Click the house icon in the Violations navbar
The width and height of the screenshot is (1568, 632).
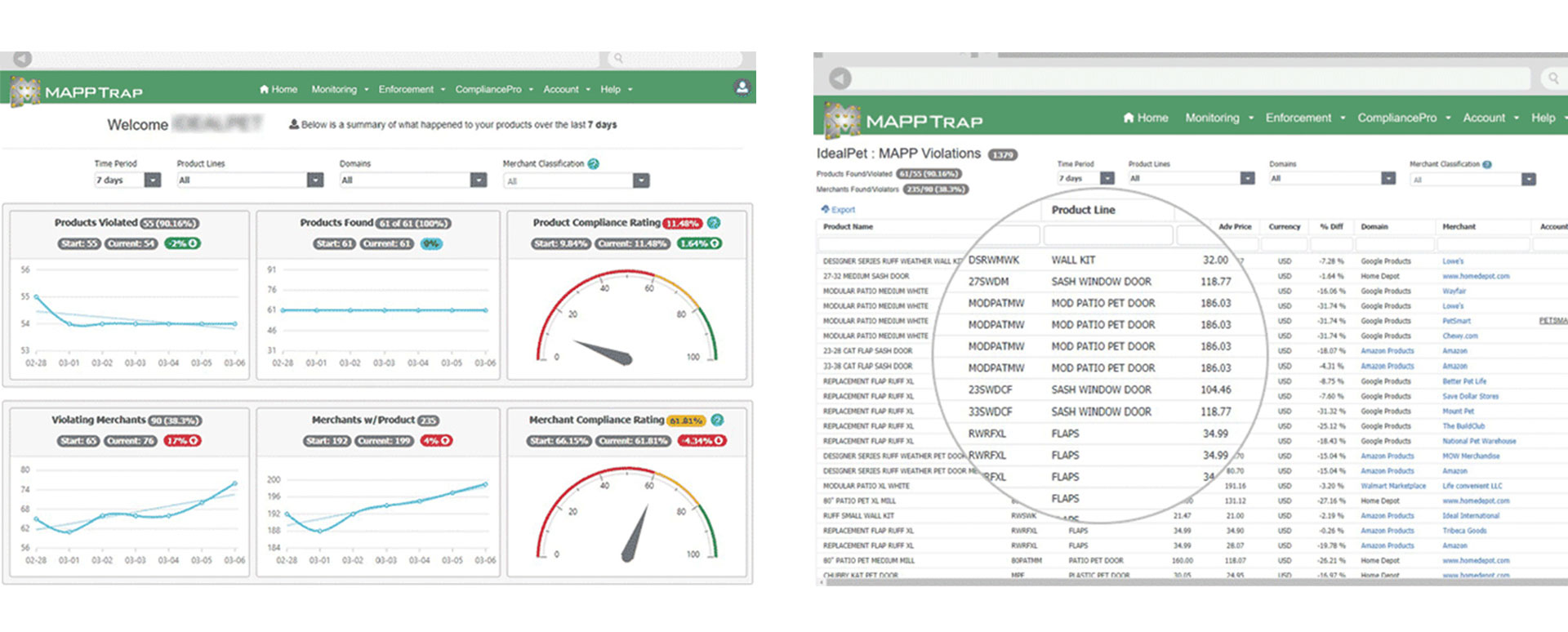pyautogui.click(x=1129, y=118)
